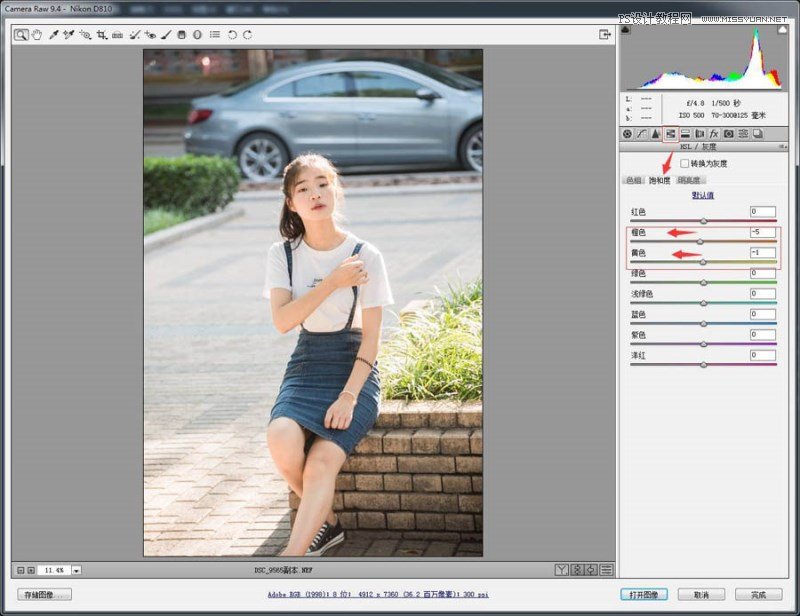Image resolution: width=800 pixels, height=616 pixels.
Task: Select the Zoom tool
Action: pos(19,34)
